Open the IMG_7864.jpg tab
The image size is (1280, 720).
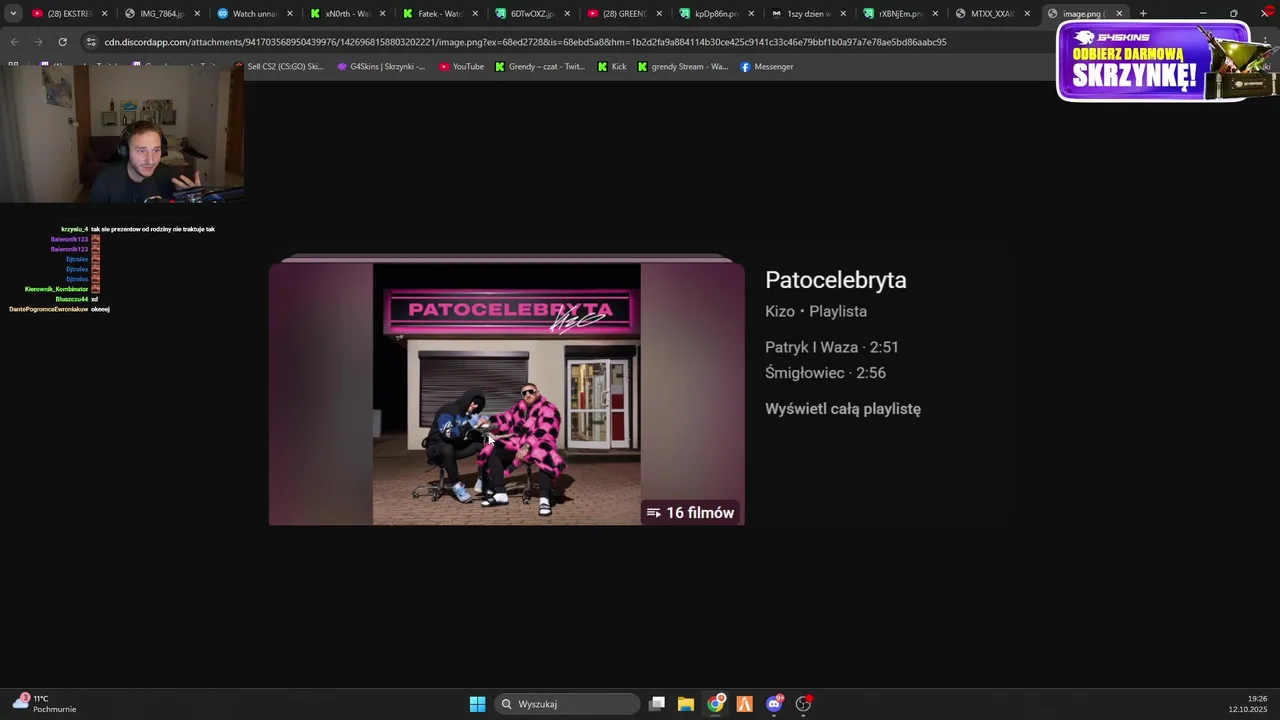point(160,14)
